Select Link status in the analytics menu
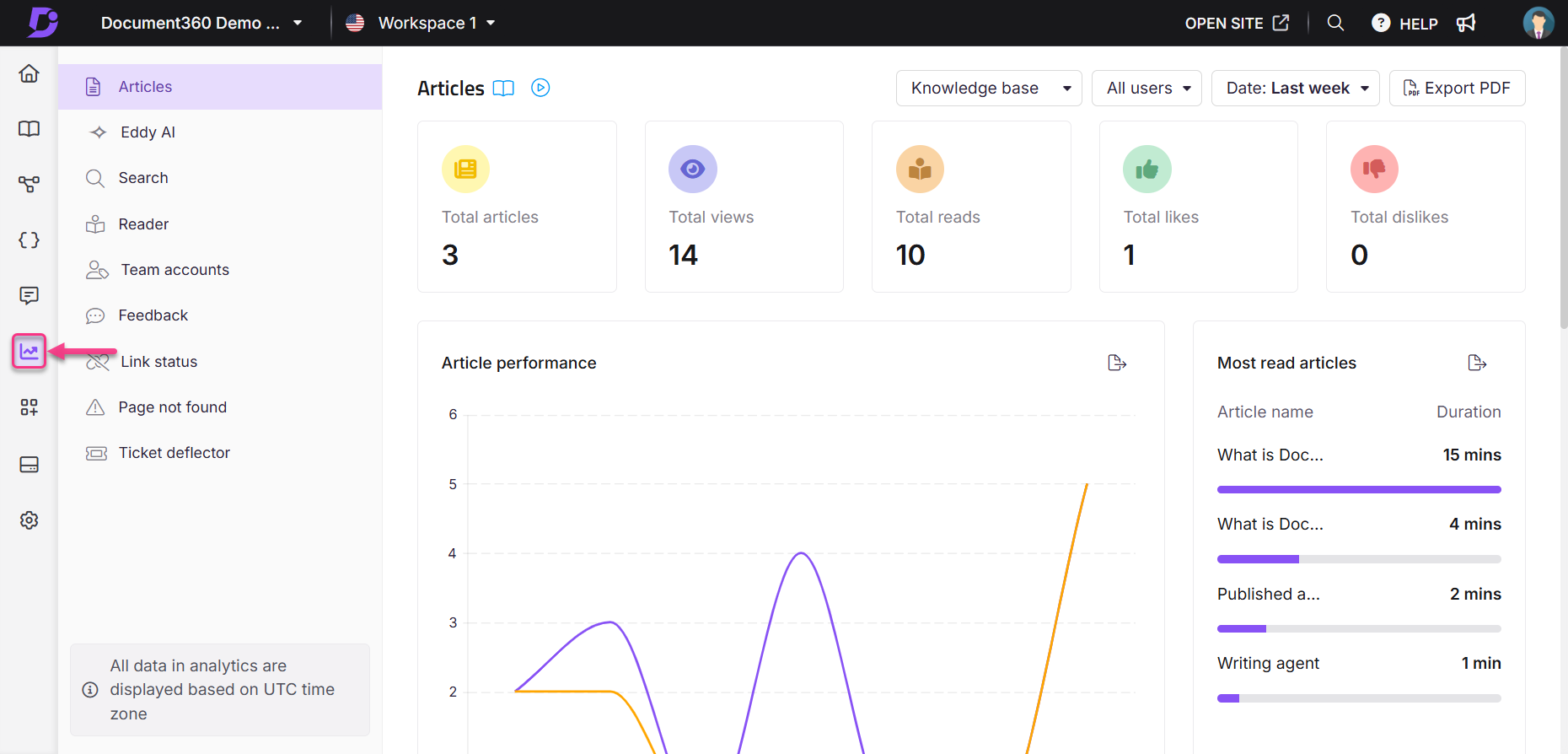The image size is (1568, 754). pos(220,362)
